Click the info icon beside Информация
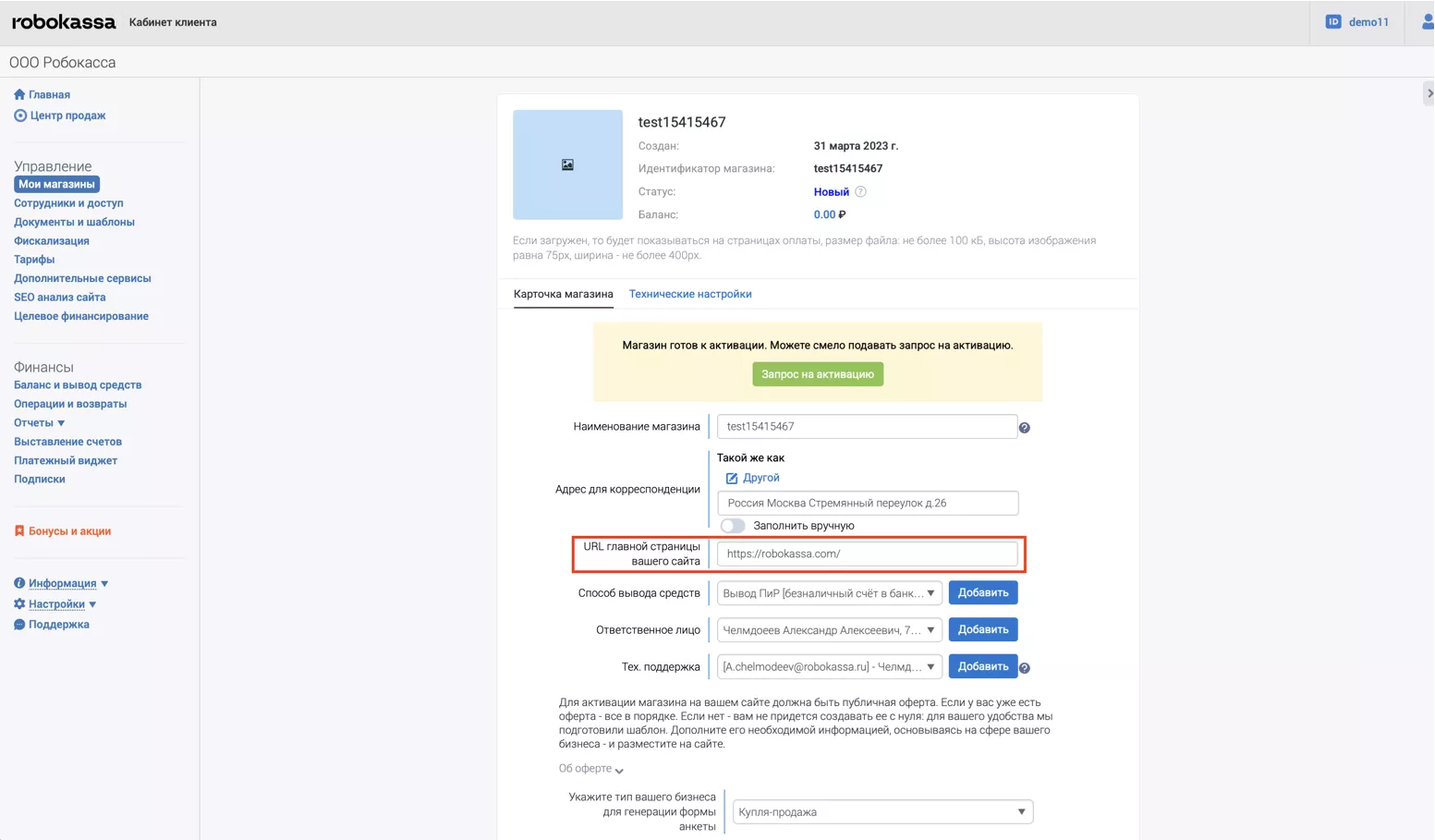This screenshot has width=1435, height=840. (x=19, y=583)
